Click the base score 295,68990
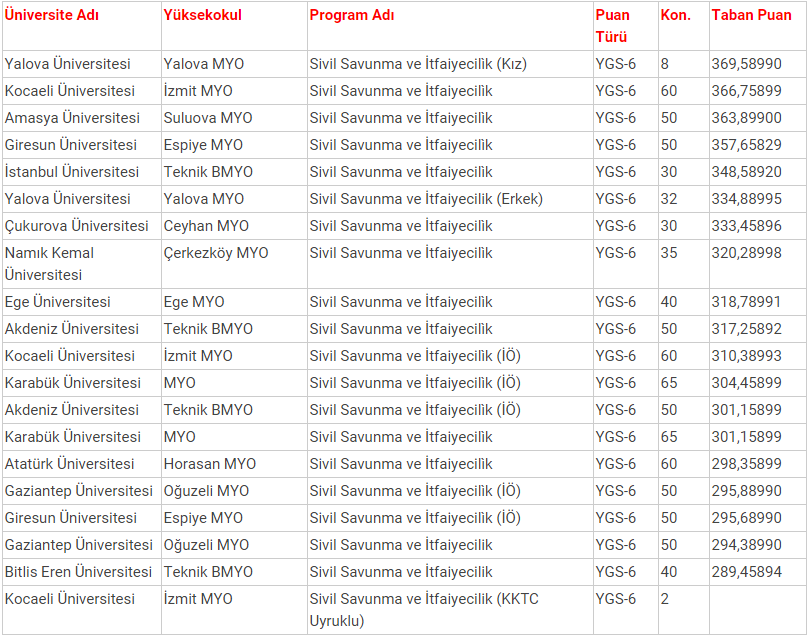Viewport: 809px width, 636px height. (747, 518)
